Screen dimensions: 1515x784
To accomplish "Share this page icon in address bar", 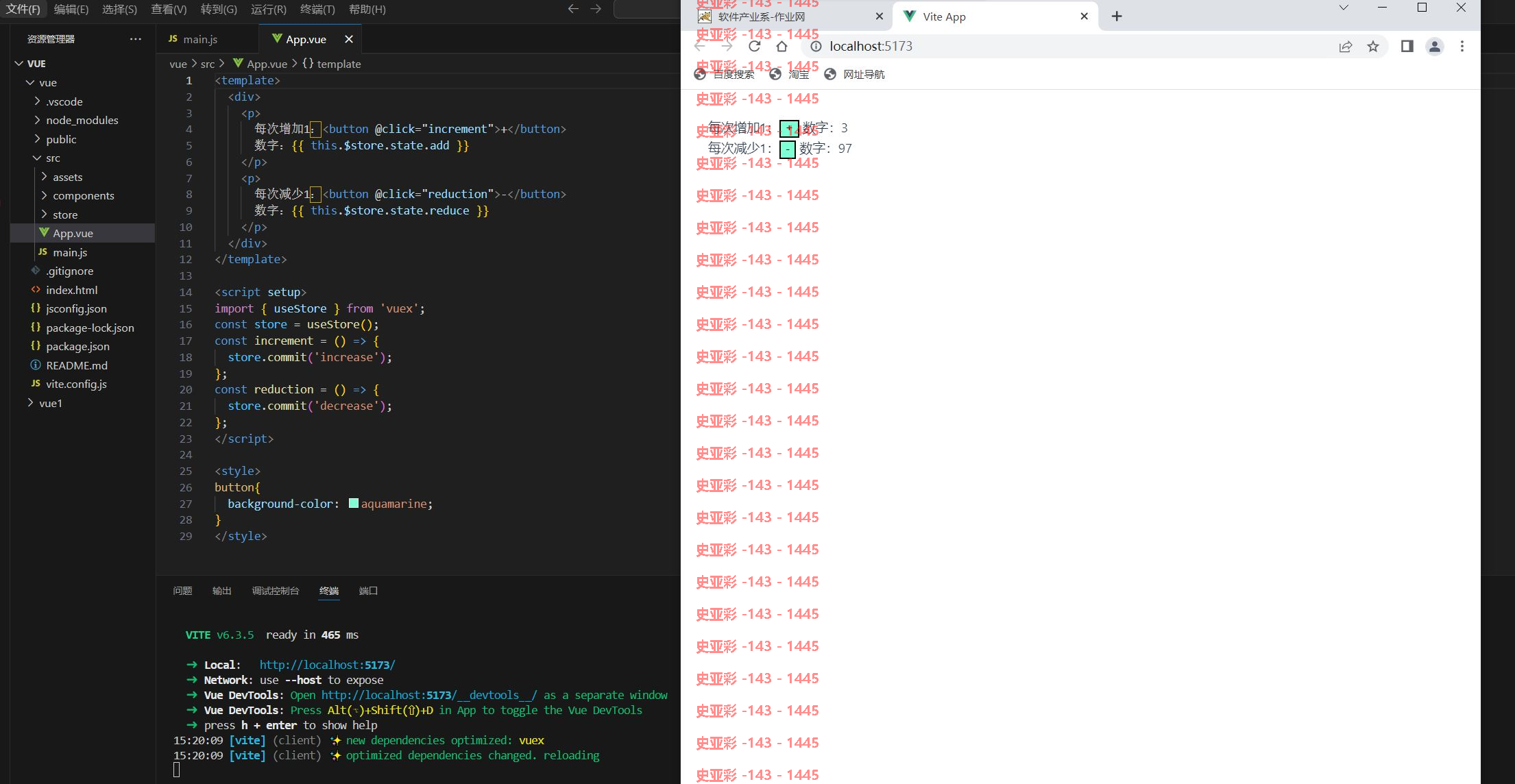I will point(1346,46).
